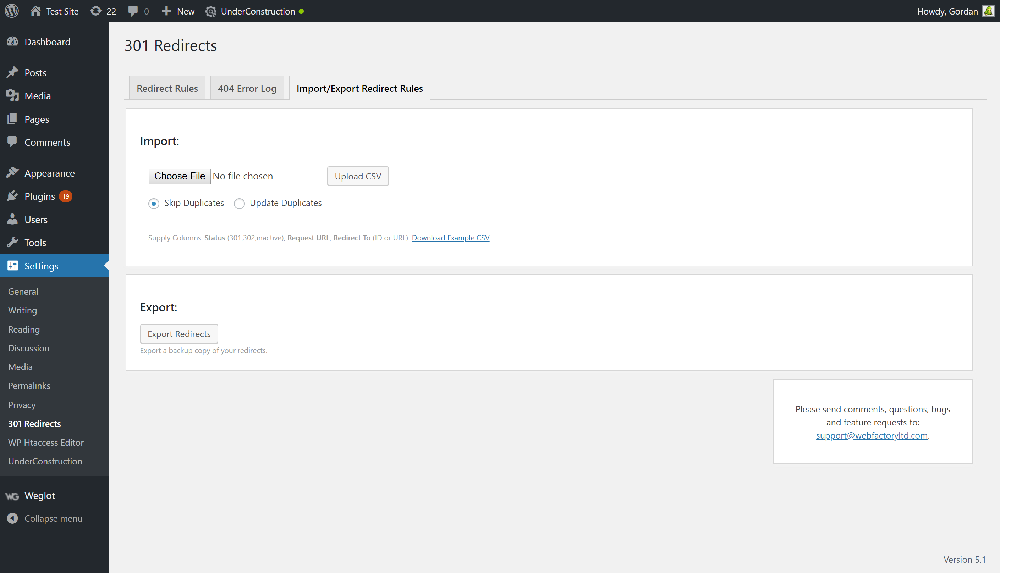Screen dimensions: 1012x580
Task: Select the Update Duplicates radio button
Action: point(239,204)
